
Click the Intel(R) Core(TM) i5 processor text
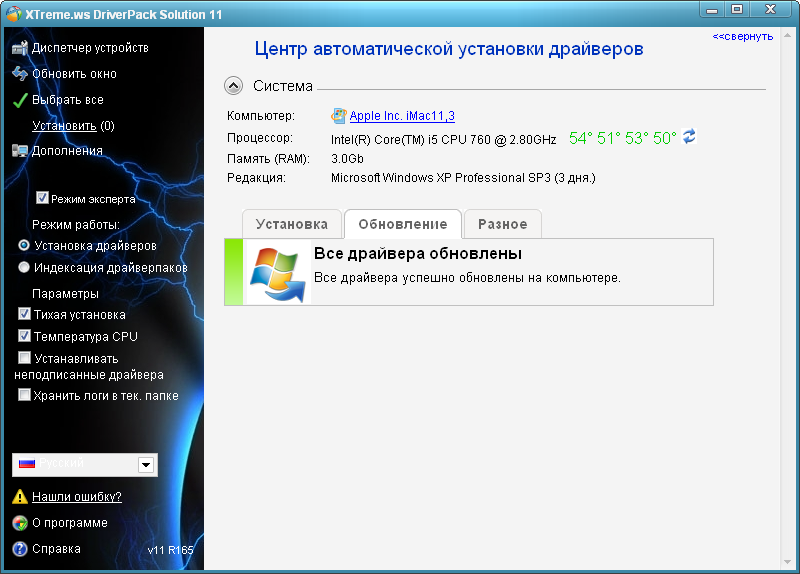(443, 139)
